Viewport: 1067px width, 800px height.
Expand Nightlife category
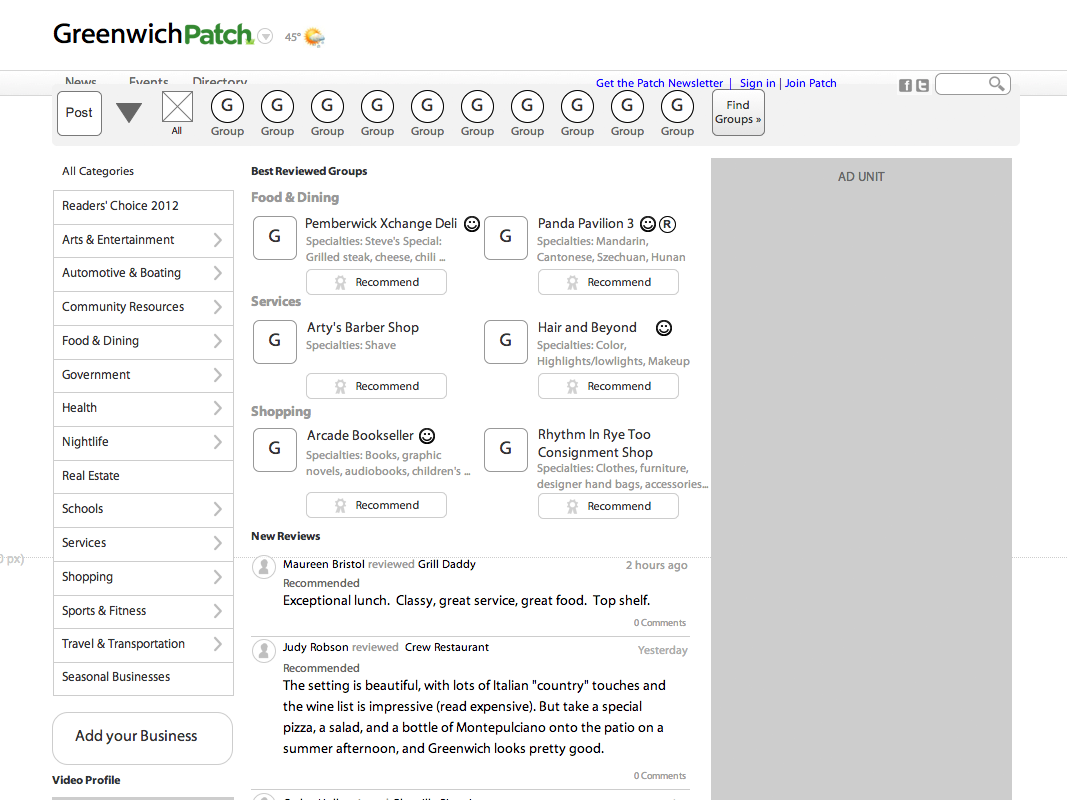(x=217, y=442)
